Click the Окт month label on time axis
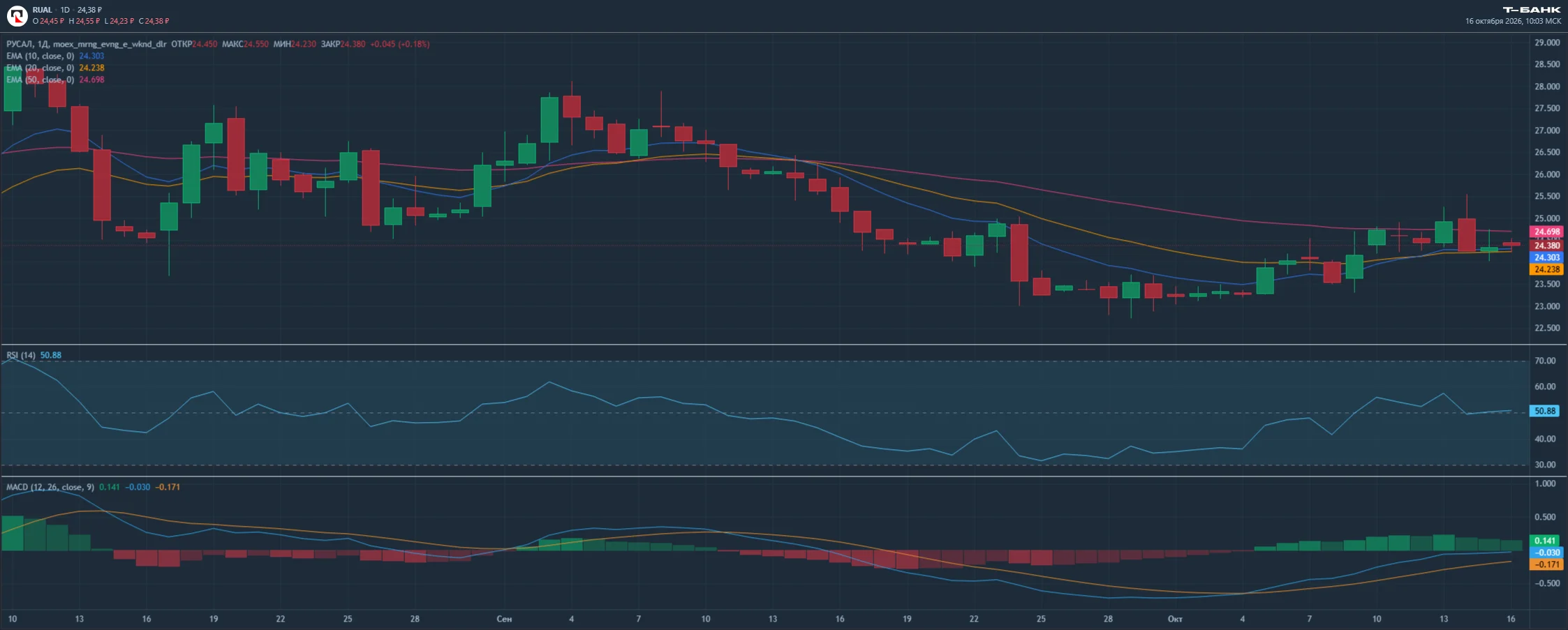Viewport: 1568px width, 630px height. (x=1175, y=619)
